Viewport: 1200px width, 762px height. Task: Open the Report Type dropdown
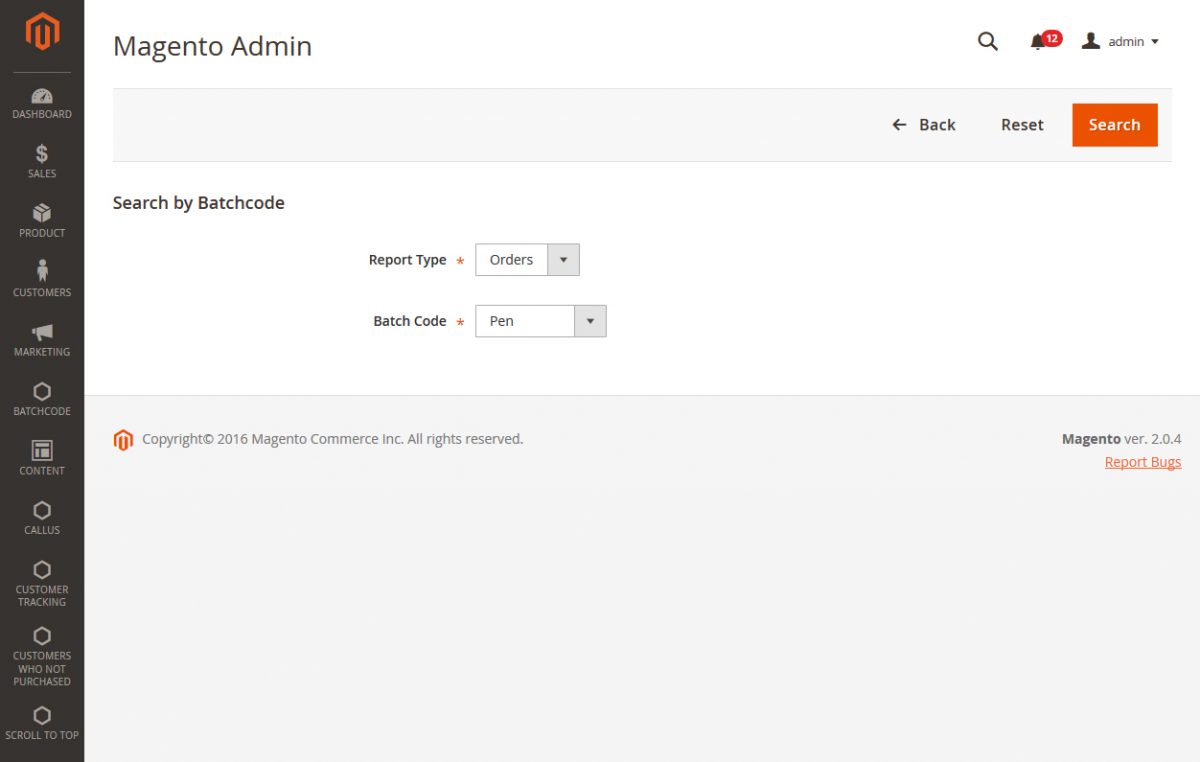tap(563, 259)
